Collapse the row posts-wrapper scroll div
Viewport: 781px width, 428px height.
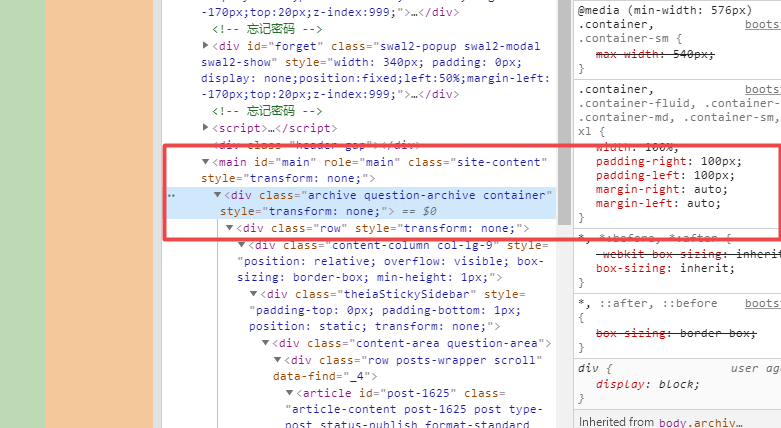277,360
